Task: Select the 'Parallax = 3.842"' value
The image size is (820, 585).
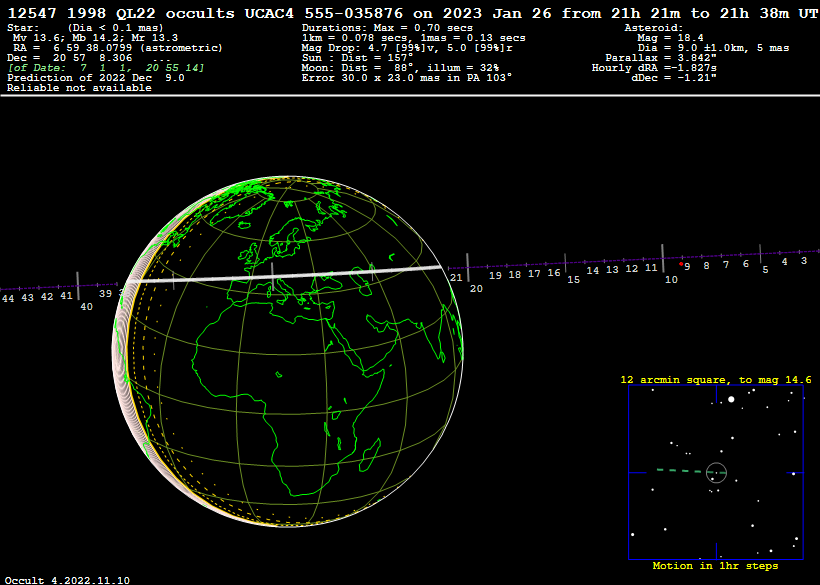Action: pos(661,58)
